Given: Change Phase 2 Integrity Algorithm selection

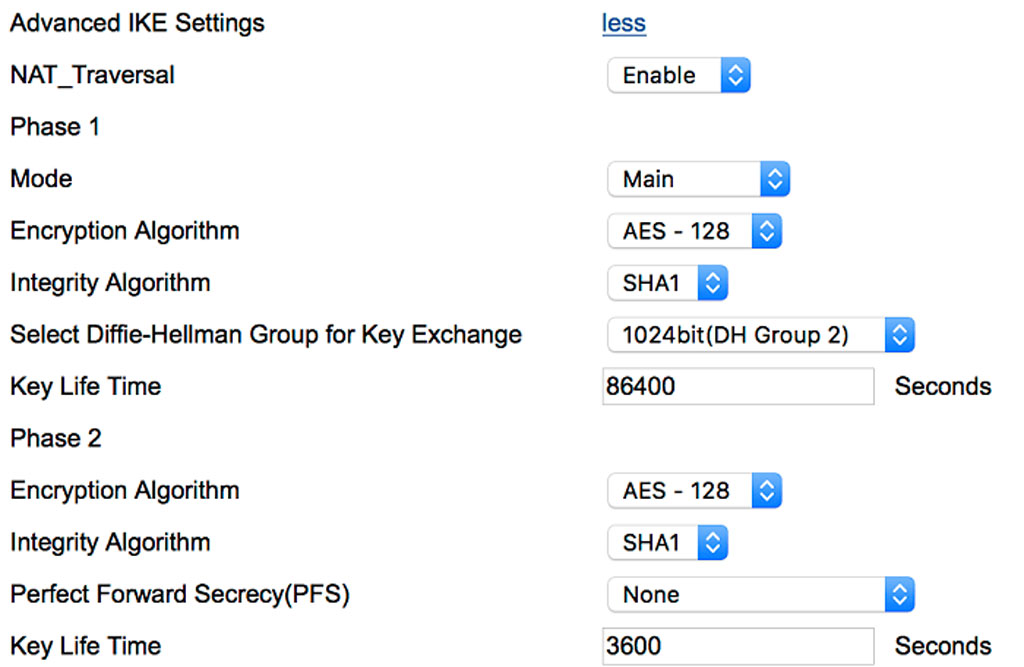Looking at the screenshot, I should tap(667, 543).
